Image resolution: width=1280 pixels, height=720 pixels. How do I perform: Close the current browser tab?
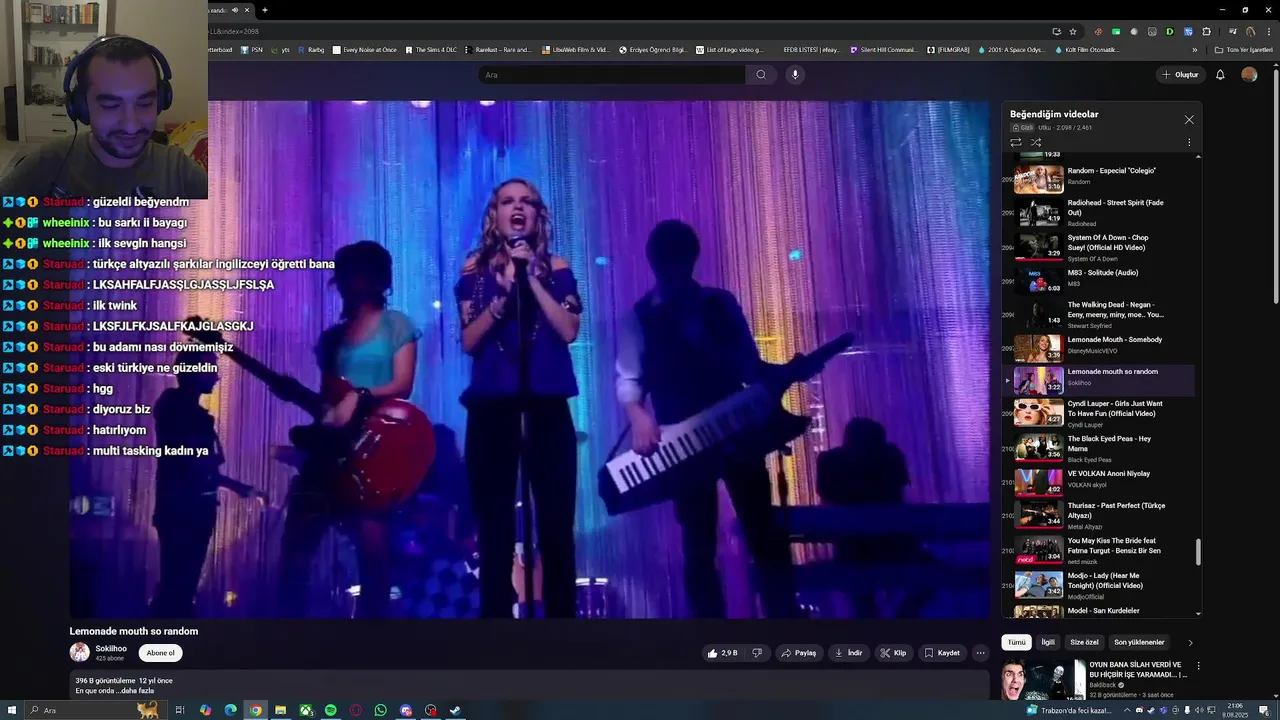247,10
